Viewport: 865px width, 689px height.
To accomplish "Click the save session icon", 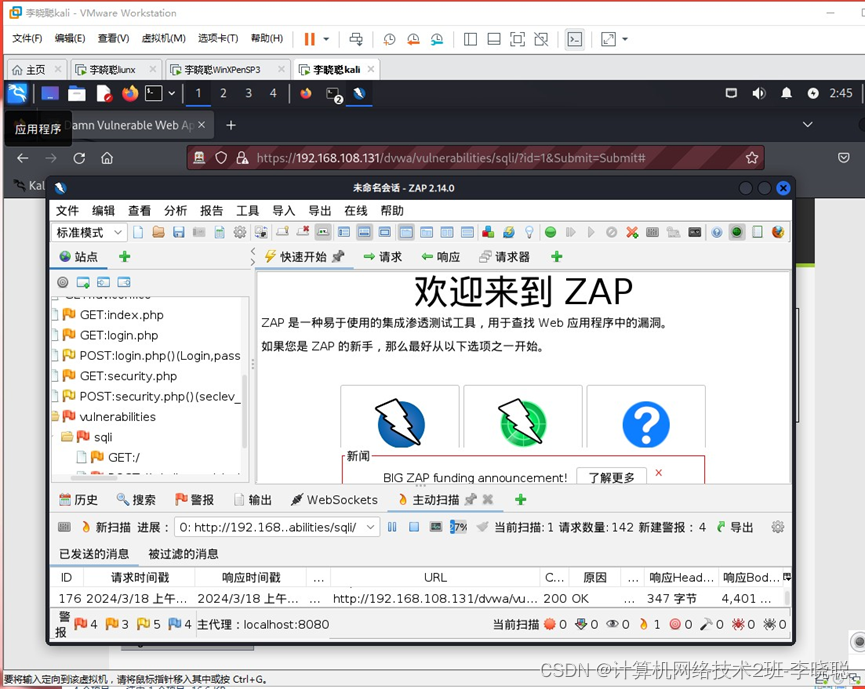I will (179, 231).
